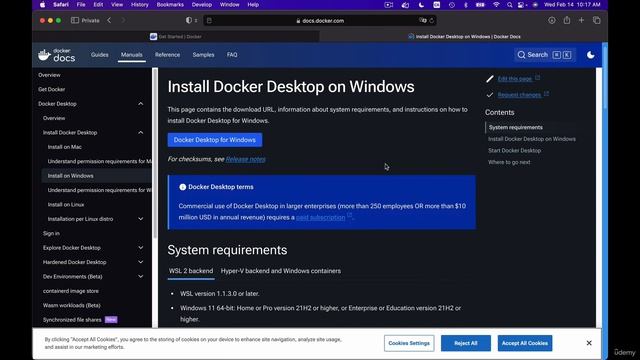Click Edit this page link
Screen dimensions: 640x360
pos(515,79)
